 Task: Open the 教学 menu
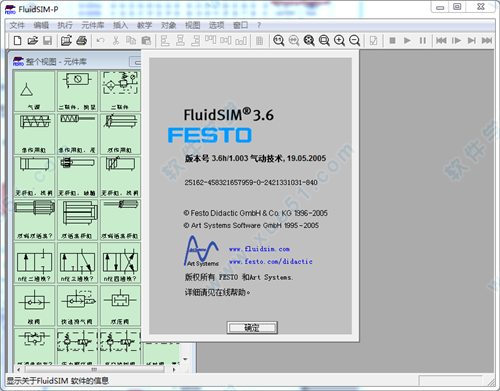(x=144, y=25)
